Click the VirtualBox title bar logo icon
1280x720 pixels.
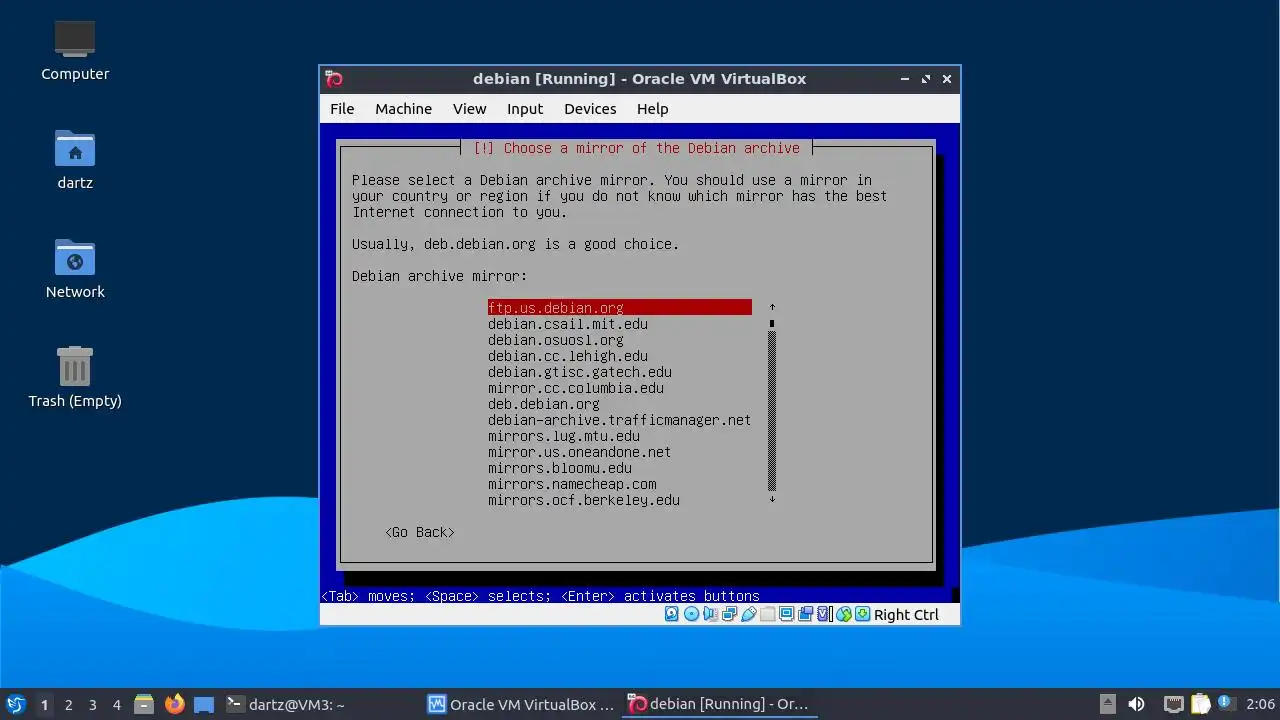tap(335, 79)
